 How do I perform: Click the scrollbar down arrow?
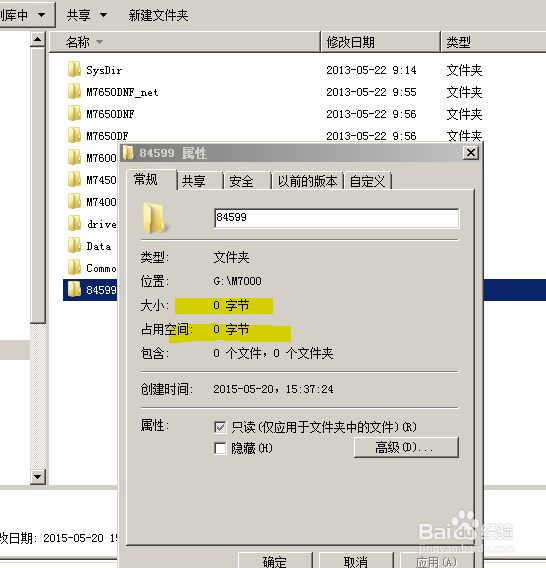coord(38,477)
